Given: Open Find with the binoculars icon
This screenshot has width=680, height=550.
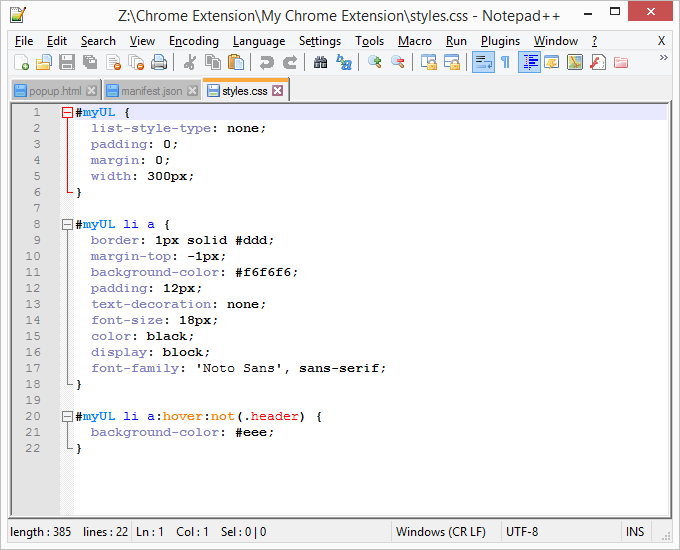Looking at the screenshot, I should [320, 63].
